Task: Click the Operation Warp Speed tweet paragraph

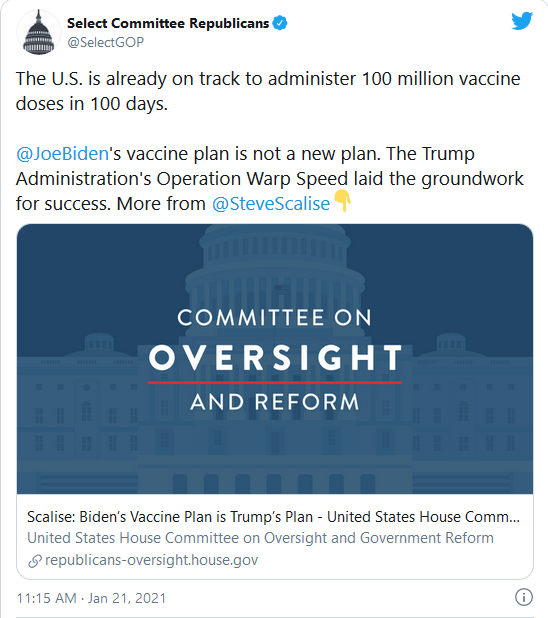Action: point(270,179)
